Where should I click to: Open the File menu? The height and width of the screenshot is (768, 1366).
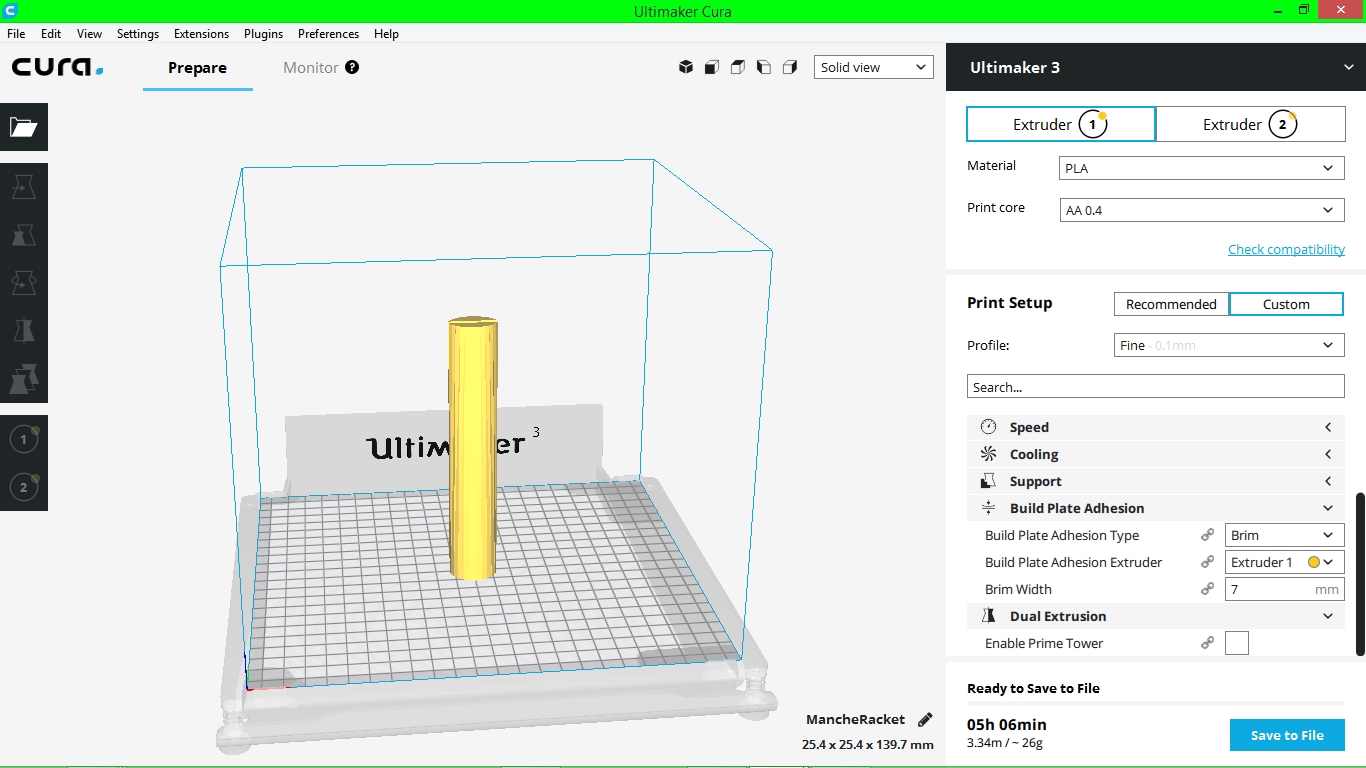point(16,33)
